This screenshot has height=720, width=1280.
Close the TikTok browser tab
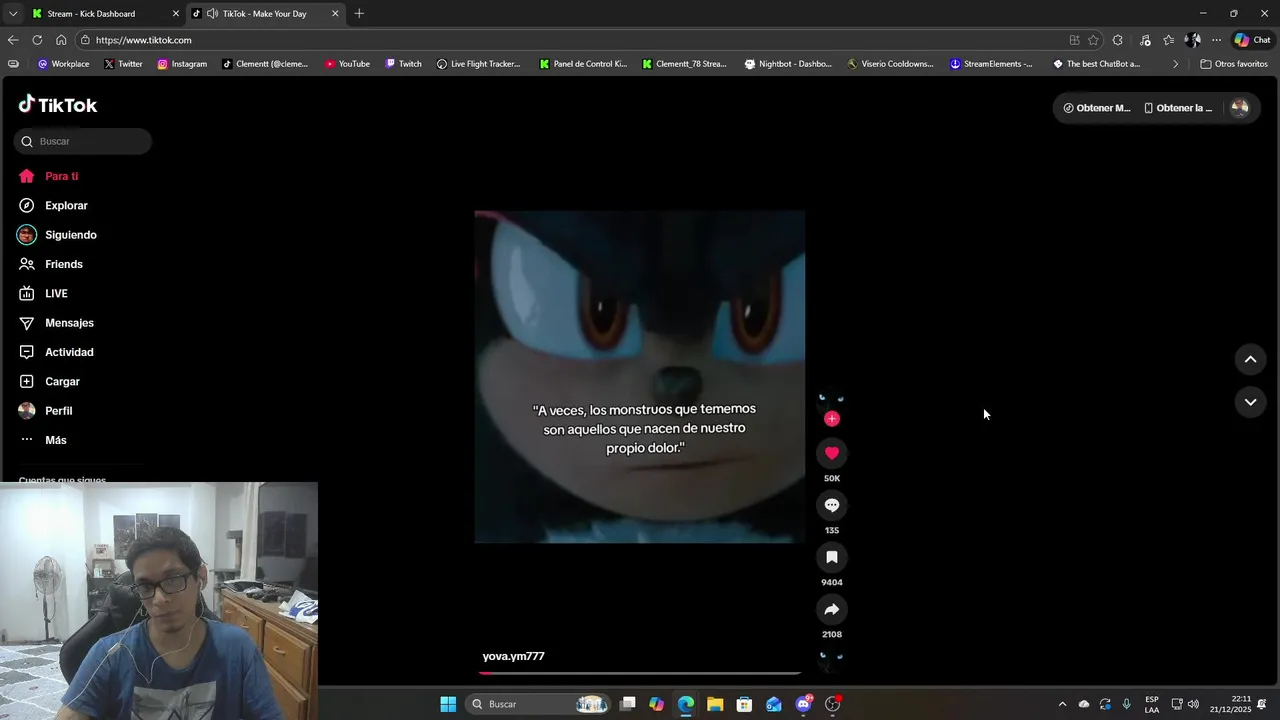[x=335, y=14]
